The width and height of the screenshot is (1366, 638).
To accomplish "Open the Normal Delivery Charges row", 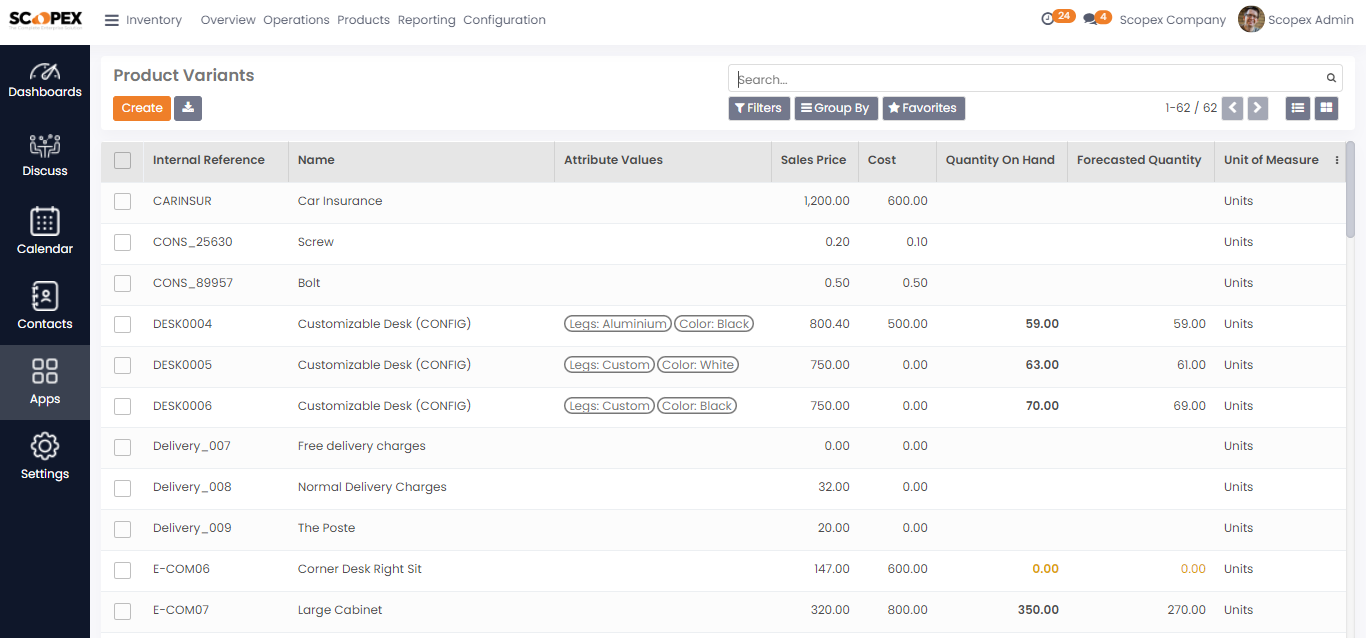I will tap(723, 487).
